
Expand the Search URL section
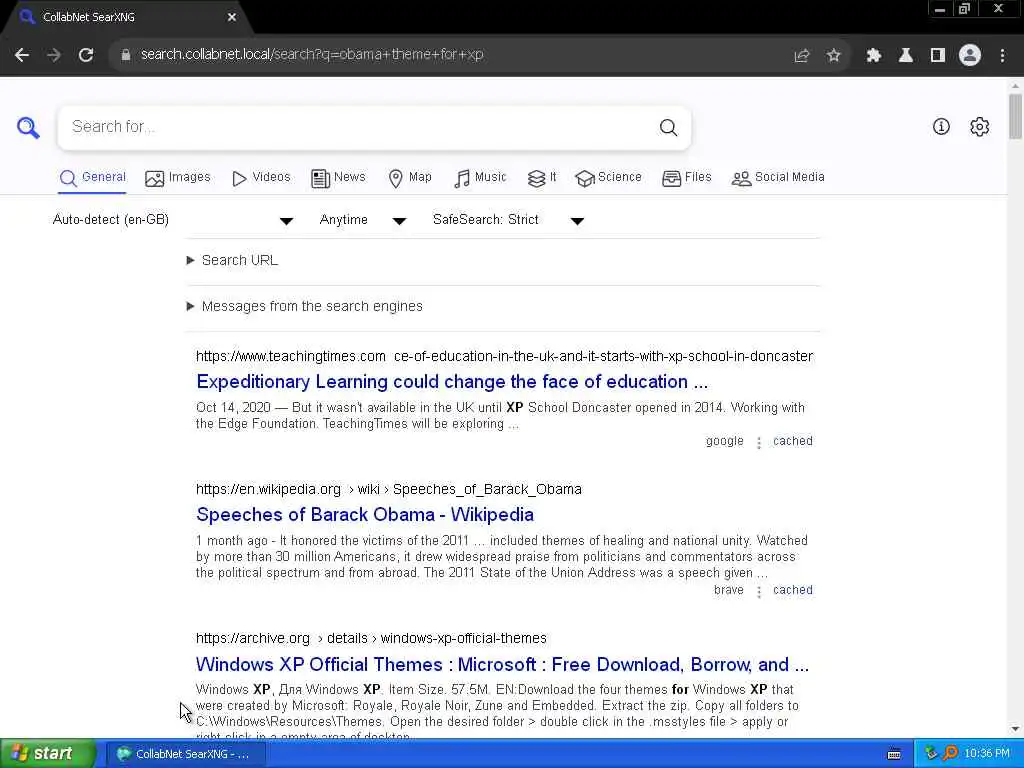pos(232,260)
